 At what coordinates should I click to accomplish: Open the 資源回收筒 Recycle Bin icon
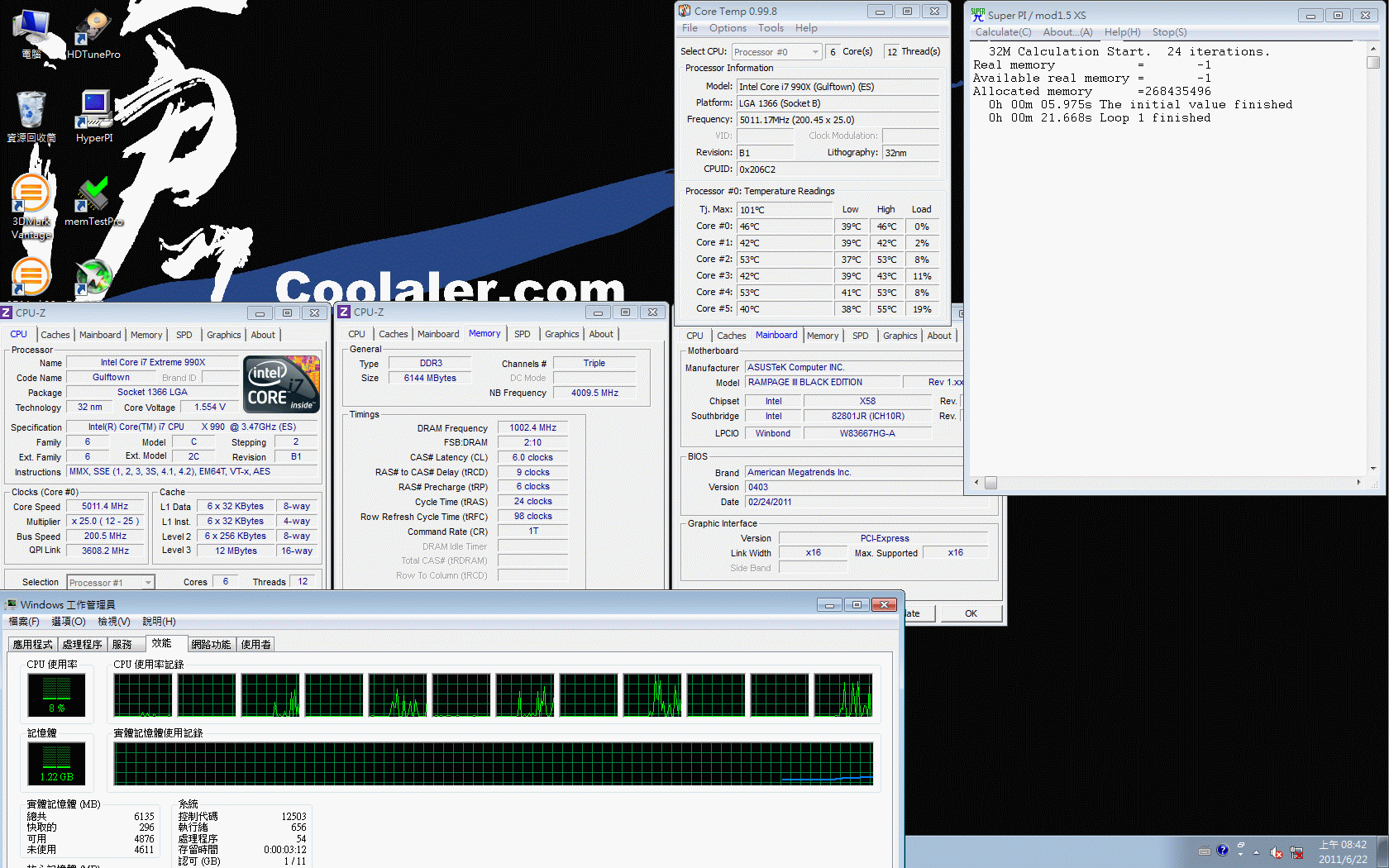[31, 117]
